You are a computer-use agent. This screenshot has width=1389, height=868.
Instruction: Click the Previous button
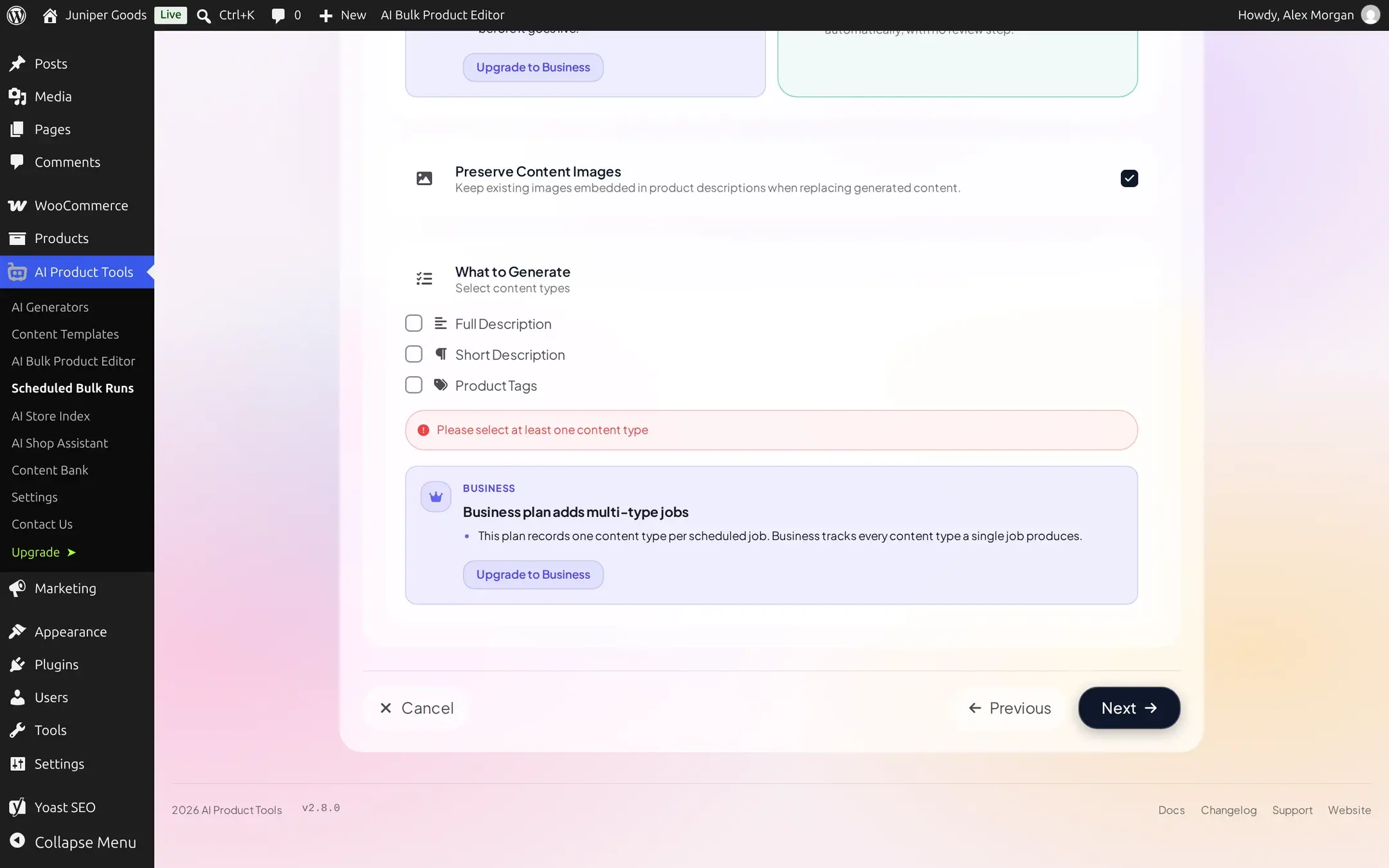pyautogui.click(x=1010, y=708)
